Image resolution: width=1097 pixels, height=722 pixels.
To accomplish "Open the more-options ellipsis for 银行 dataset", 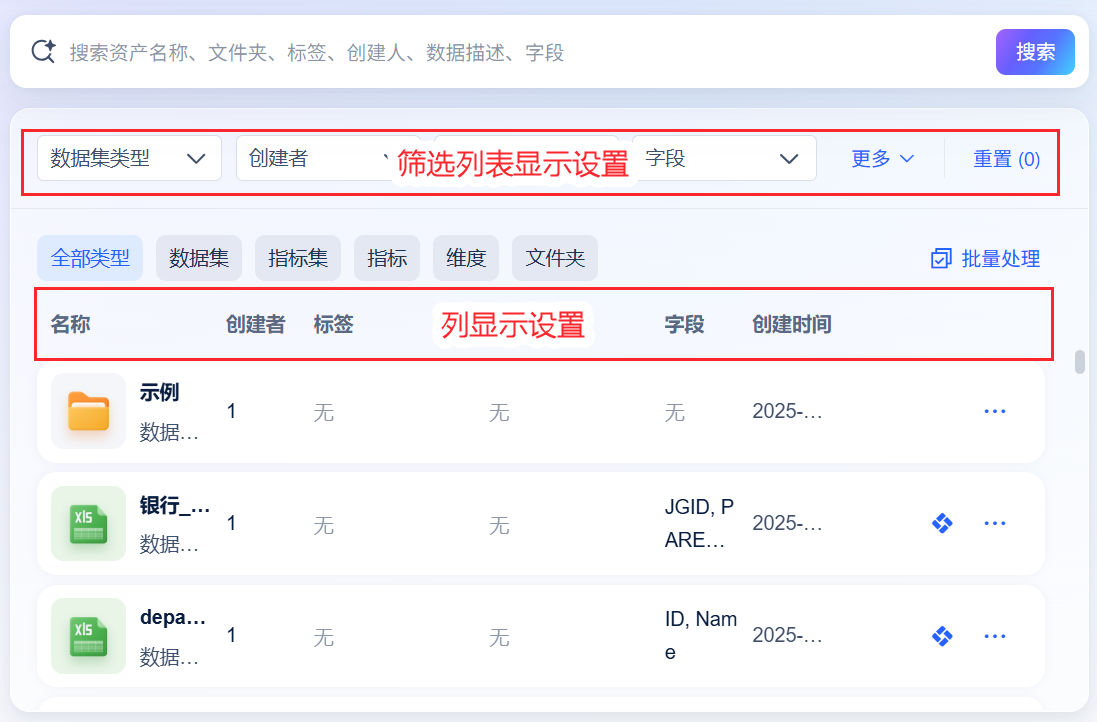I will pyautogui.click(x=994, y=523).
